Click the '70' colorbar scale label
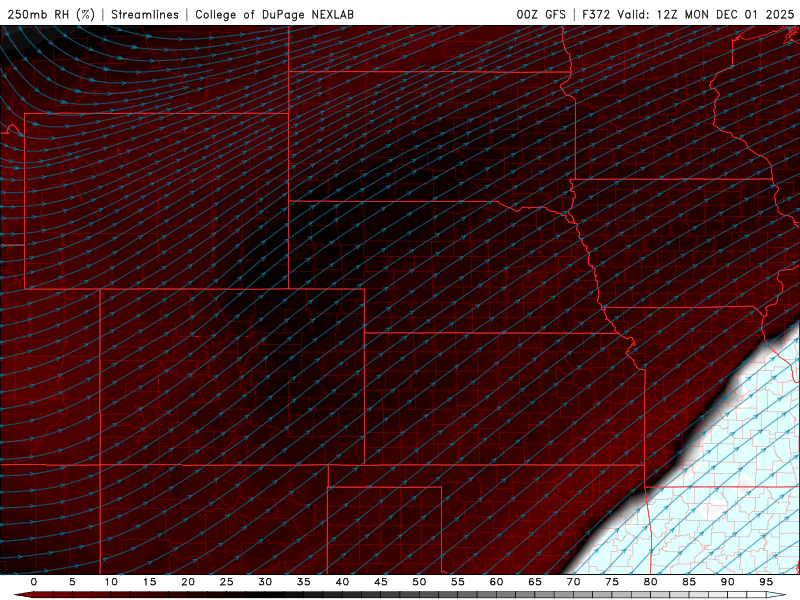This screenshot has width=800, height=600. [x=573, y=582]
